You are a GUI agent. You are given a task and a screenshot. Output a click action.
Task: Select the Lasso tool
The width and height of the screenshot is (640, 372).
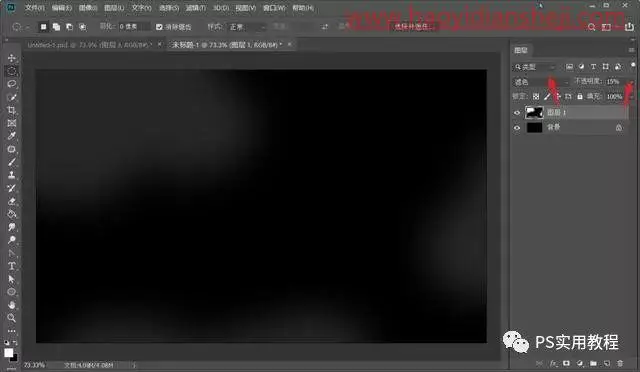(11, 84)
